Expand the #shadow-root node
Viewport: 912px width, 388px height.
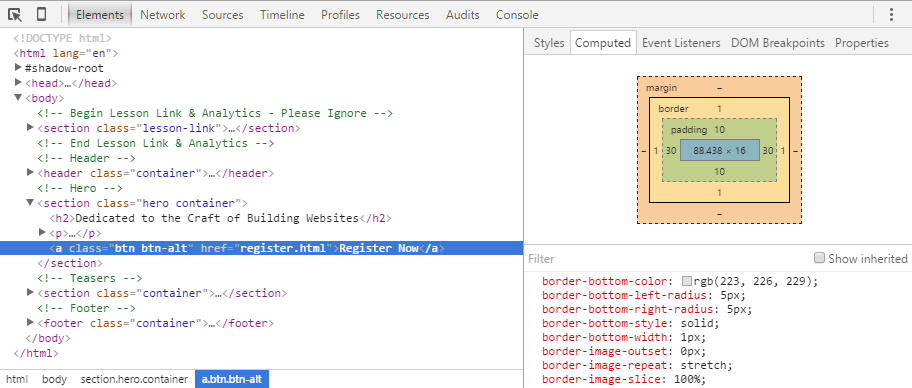[19, 68]
